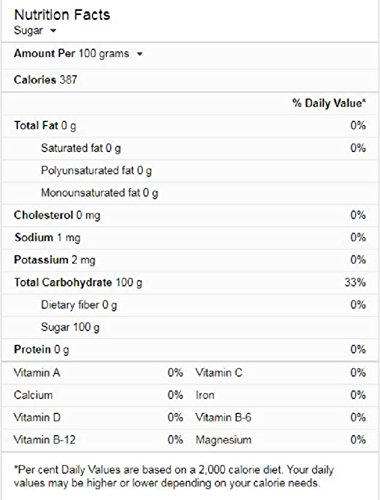
Task: Click the 33% daily value figure
Action: pos(355,283)
